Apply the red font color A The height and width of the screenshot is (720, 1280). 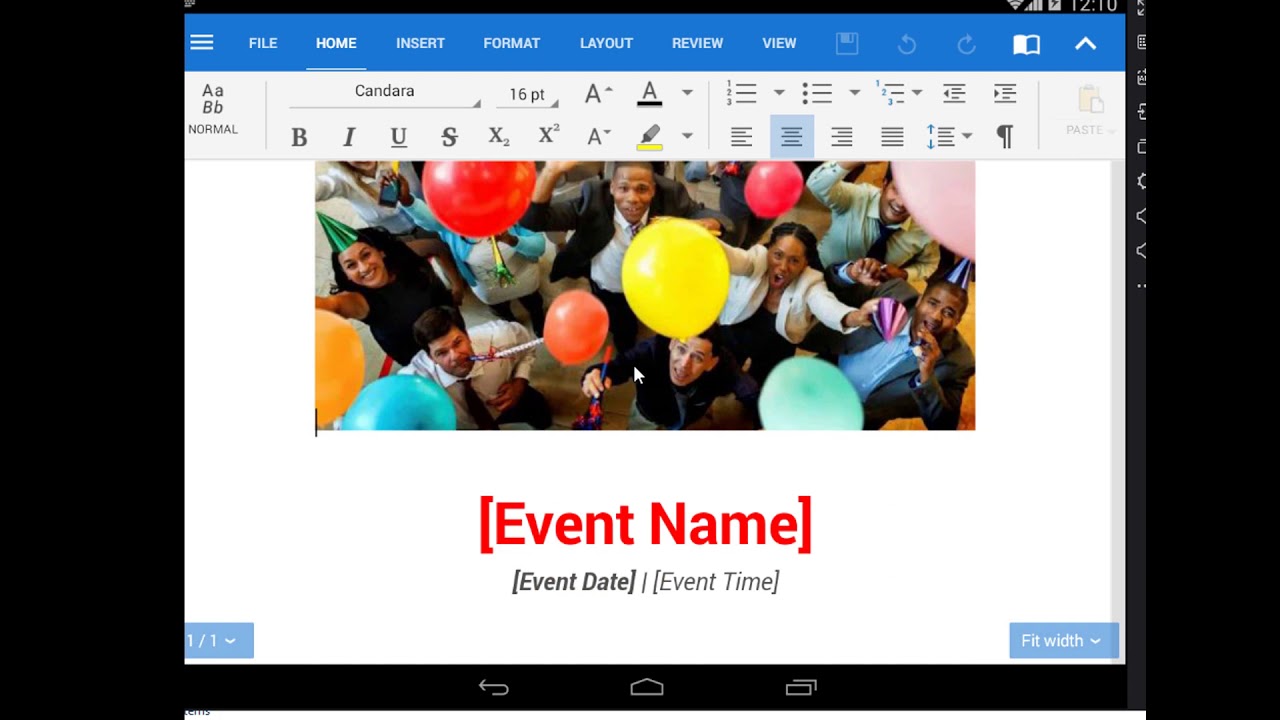[x=649, y=94]
